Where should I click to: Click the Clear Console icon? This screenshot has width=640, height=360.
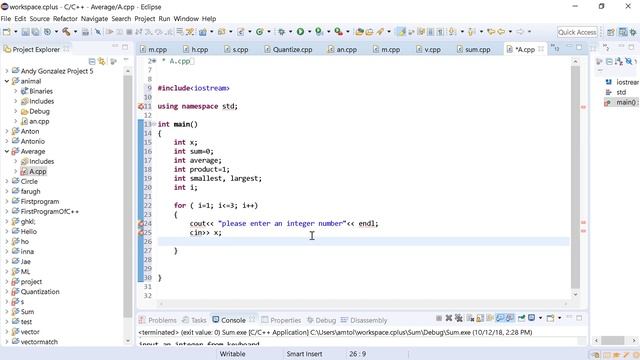[x=470, y=318]
